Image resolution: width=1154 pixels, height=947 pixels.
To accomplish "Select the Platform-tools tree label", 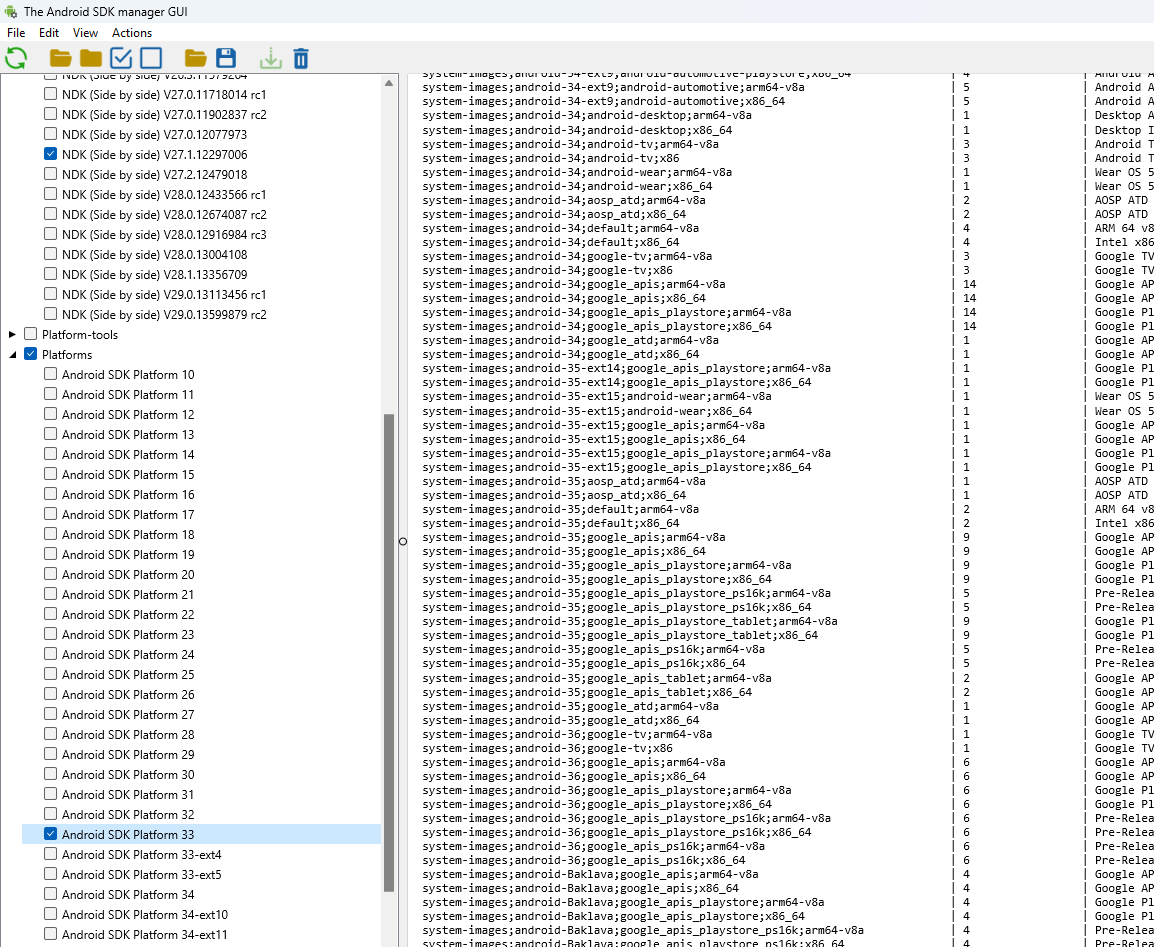I will [x=79, y=335].
